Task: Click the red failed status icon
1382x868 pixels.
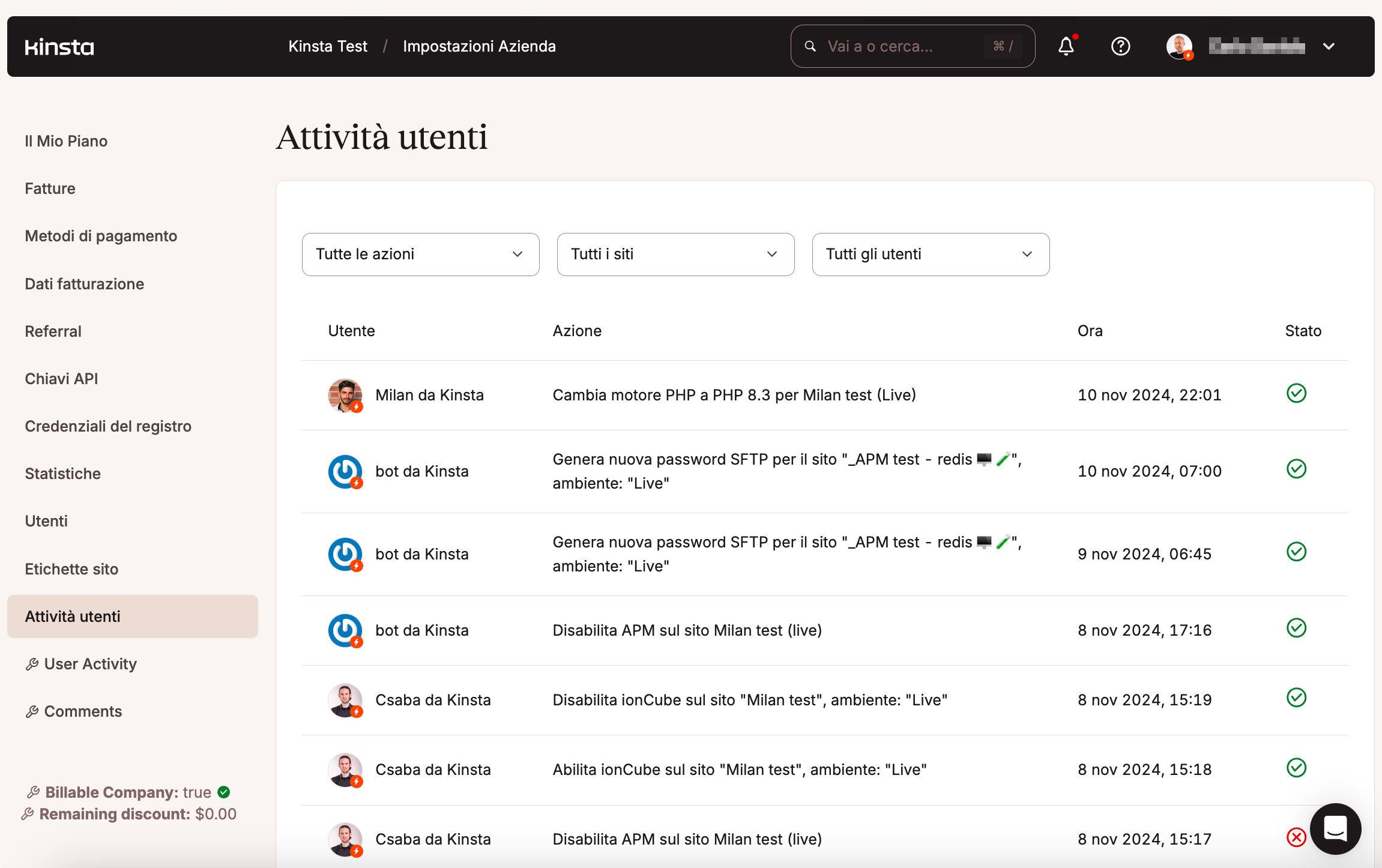Action: (1296, 837)
